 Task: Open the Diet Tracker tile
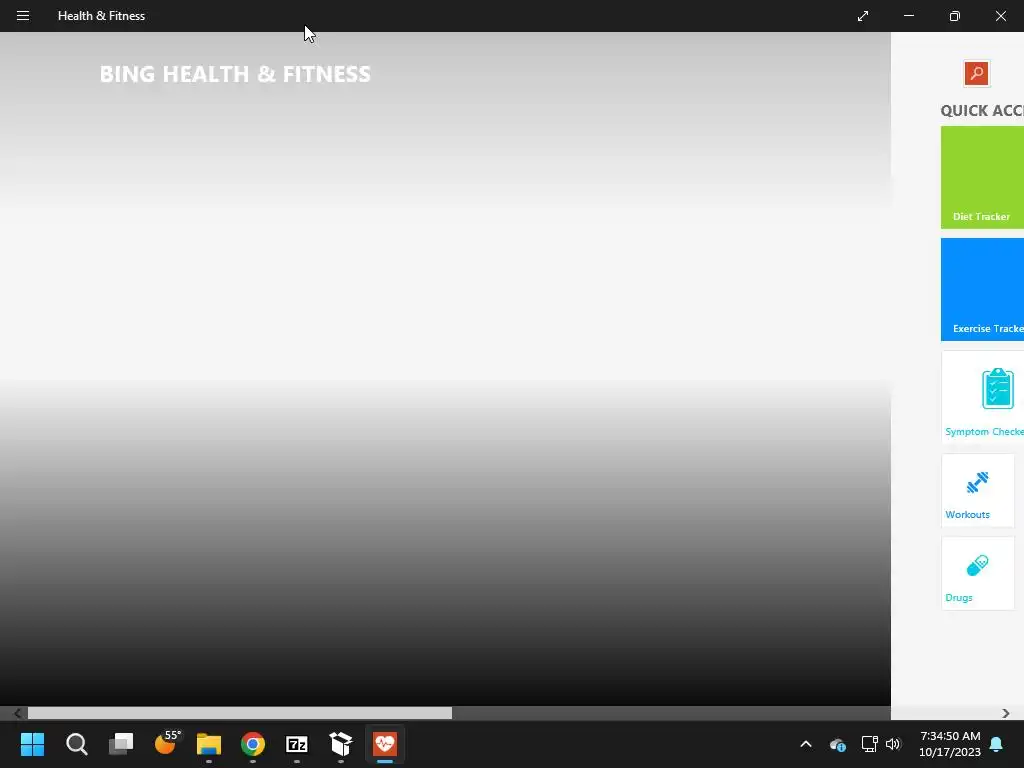coord(982,178)
